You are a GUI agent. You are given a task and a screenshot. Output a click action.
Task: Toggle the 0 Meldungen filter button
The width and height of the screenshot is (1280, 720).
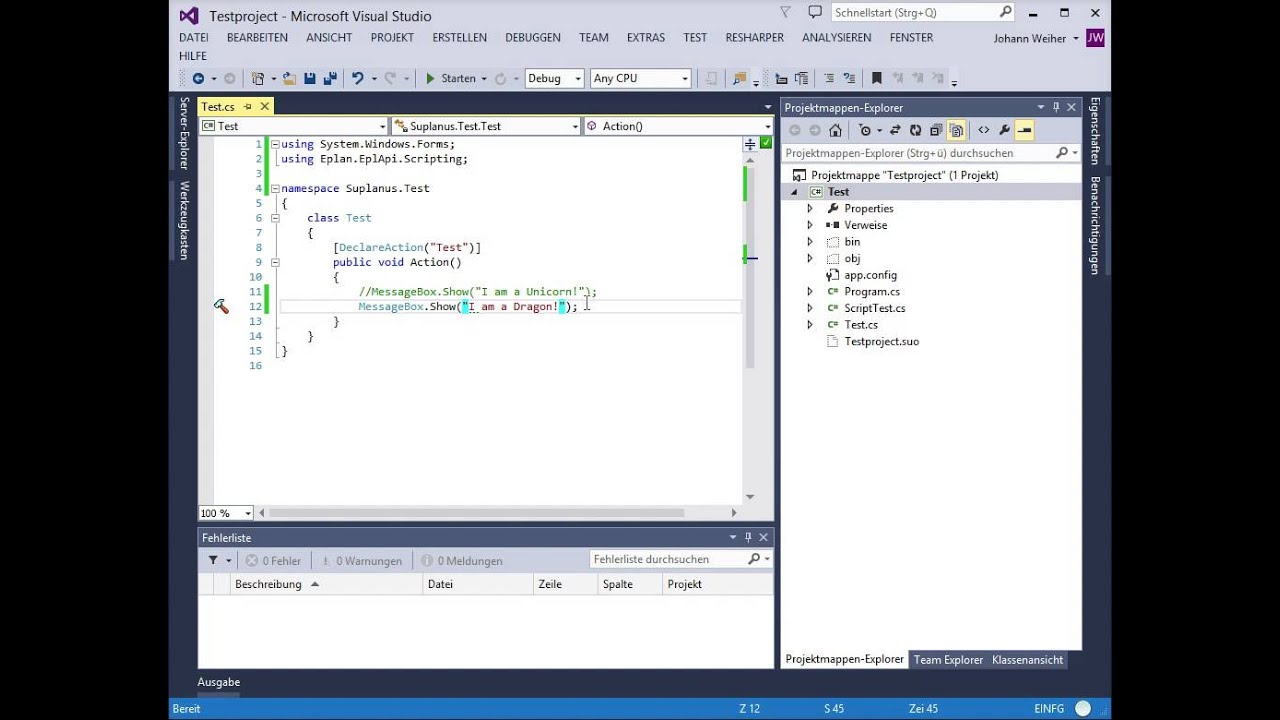pos(462,561)
